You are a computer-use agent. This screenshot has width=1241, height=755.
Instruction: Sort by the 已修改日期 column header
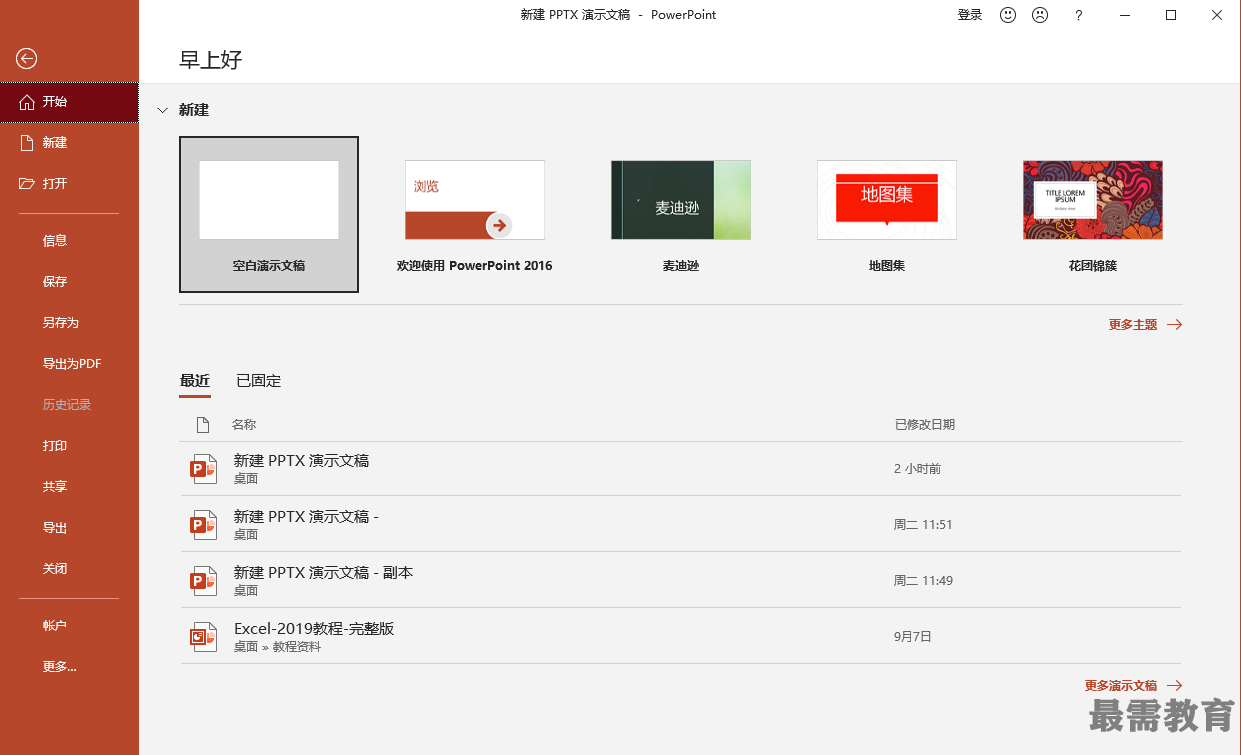925,425
